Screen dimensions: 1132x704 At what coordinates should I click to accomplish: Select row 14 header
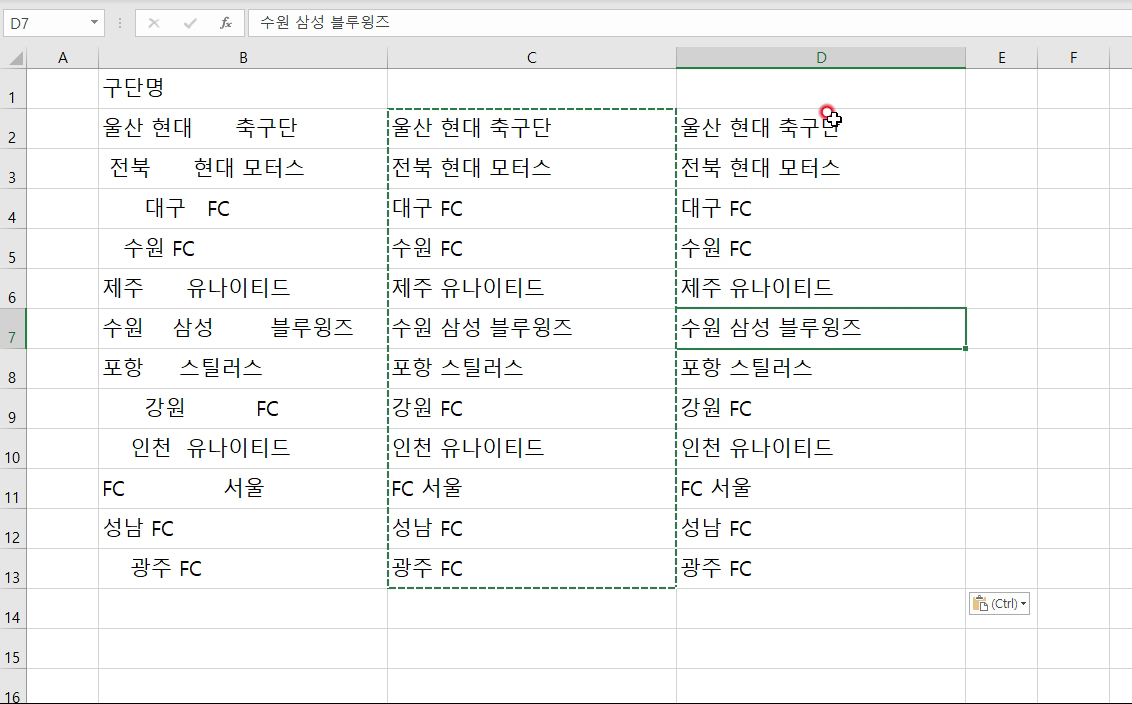click(x=13, y=609)
